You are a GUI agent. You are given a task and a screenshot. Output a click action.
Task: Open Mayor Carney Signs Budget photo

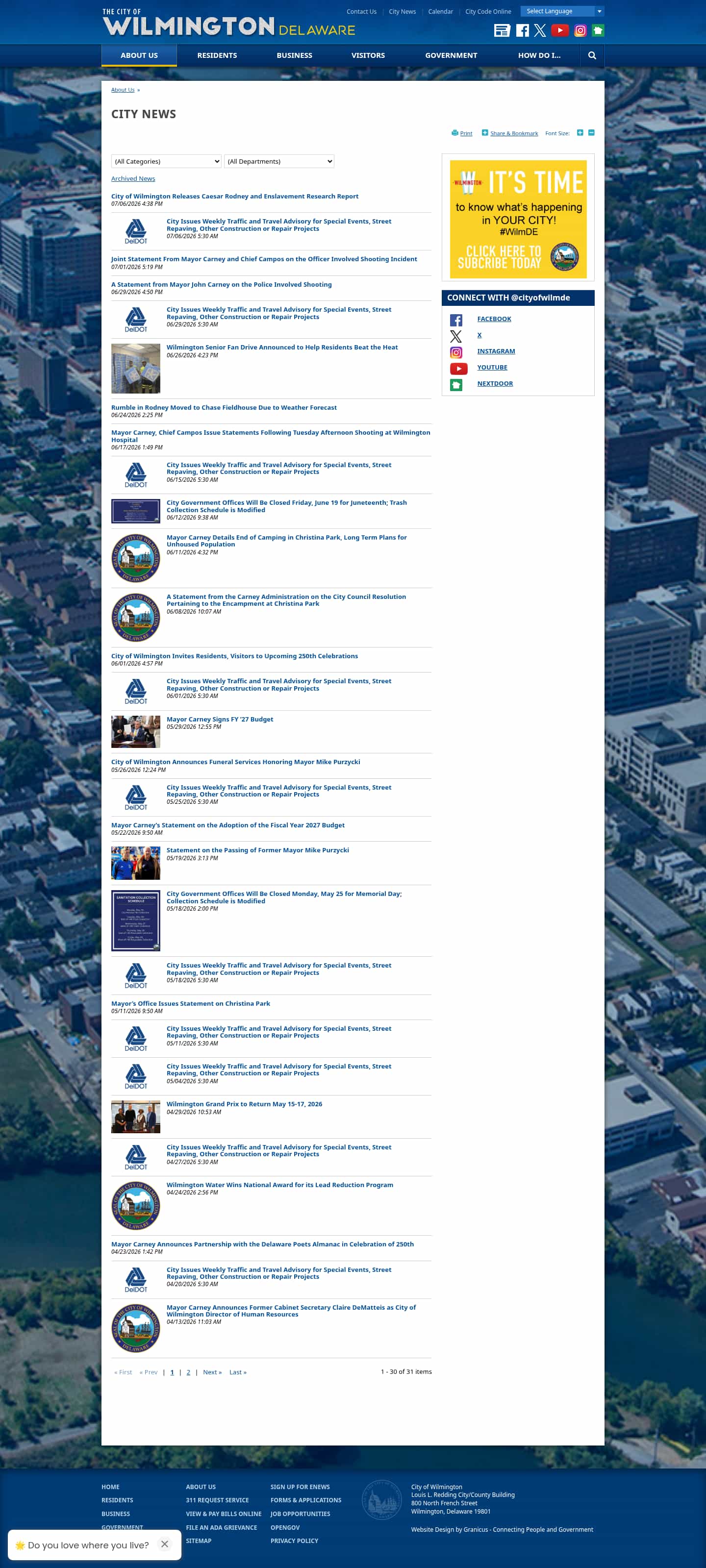[136, 732]
